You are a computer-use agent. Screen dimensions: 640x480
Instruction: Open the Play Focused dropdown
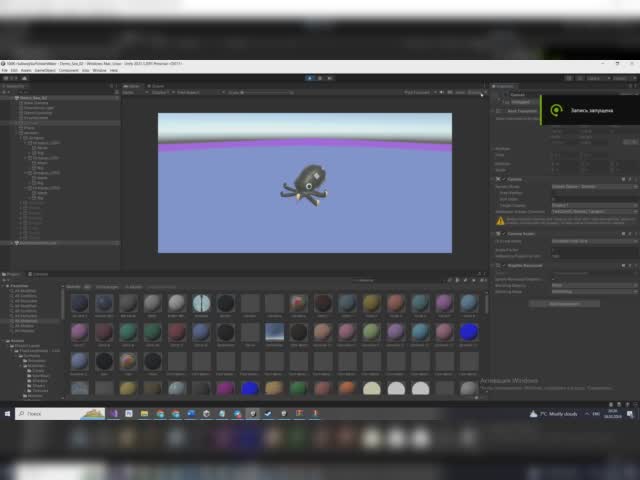click(420, 93)
